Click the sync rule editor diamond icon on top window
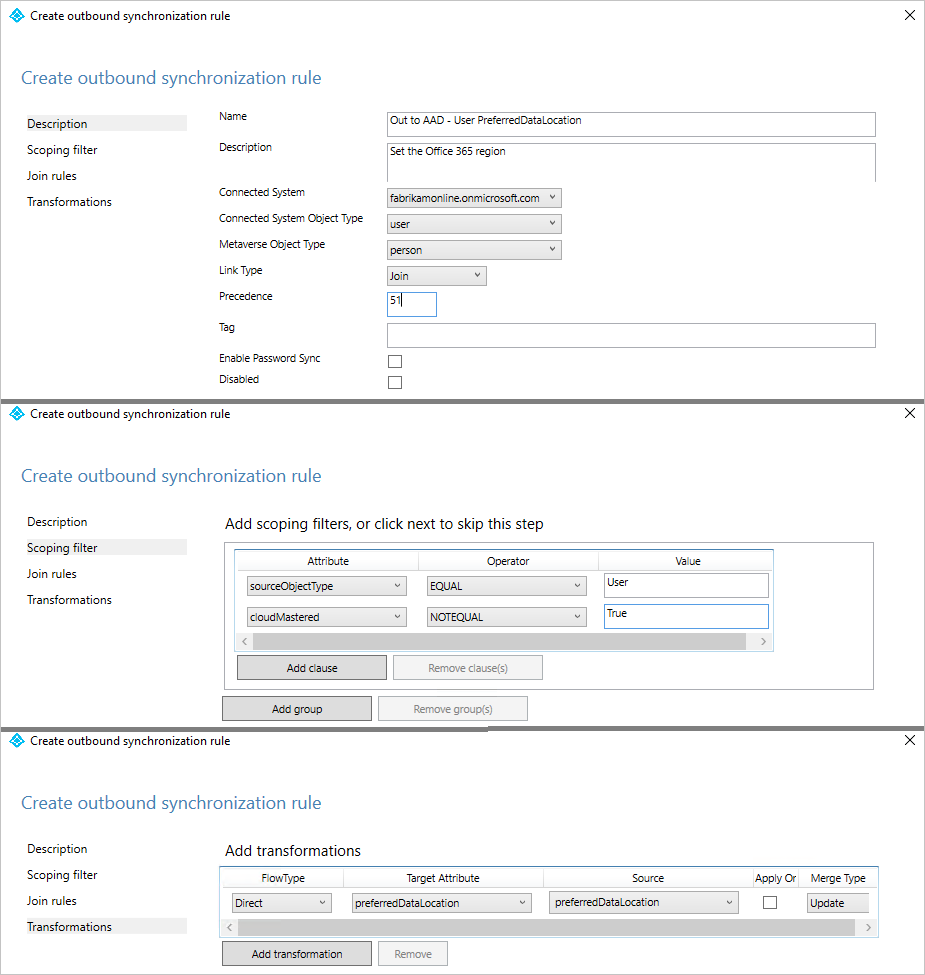Viewport: 925px width, 975px height. click(x=16, y=15)
